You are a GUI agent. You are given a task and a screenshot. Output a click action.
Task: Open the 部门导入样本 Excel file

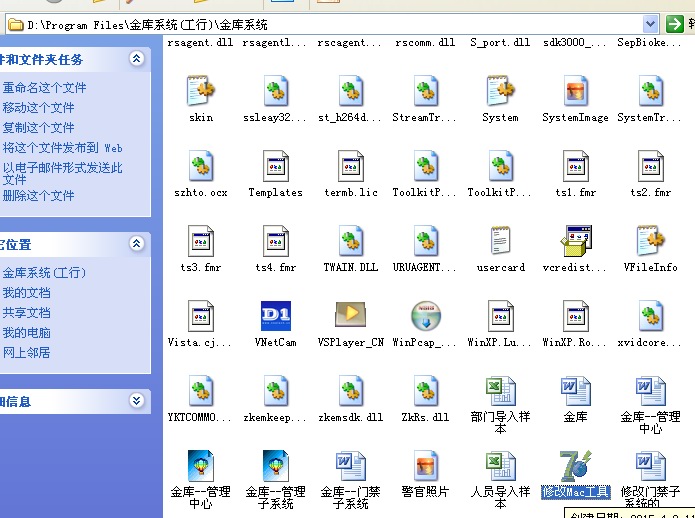[500, 391]
